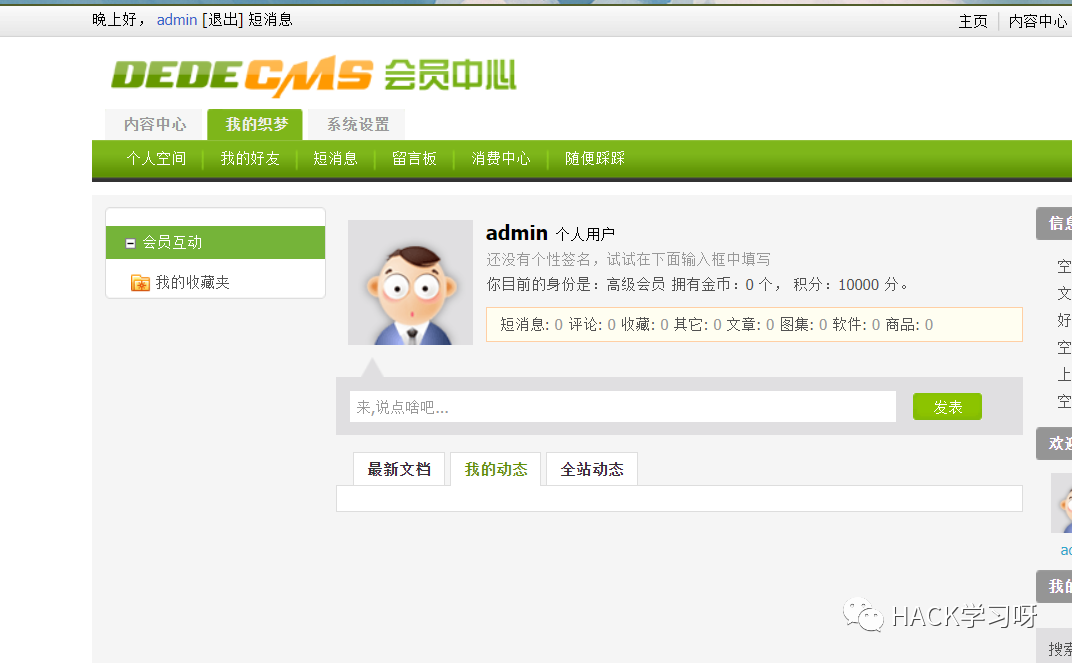
Task: Open the 留言板 menu item
Action: tap(414, 159)
